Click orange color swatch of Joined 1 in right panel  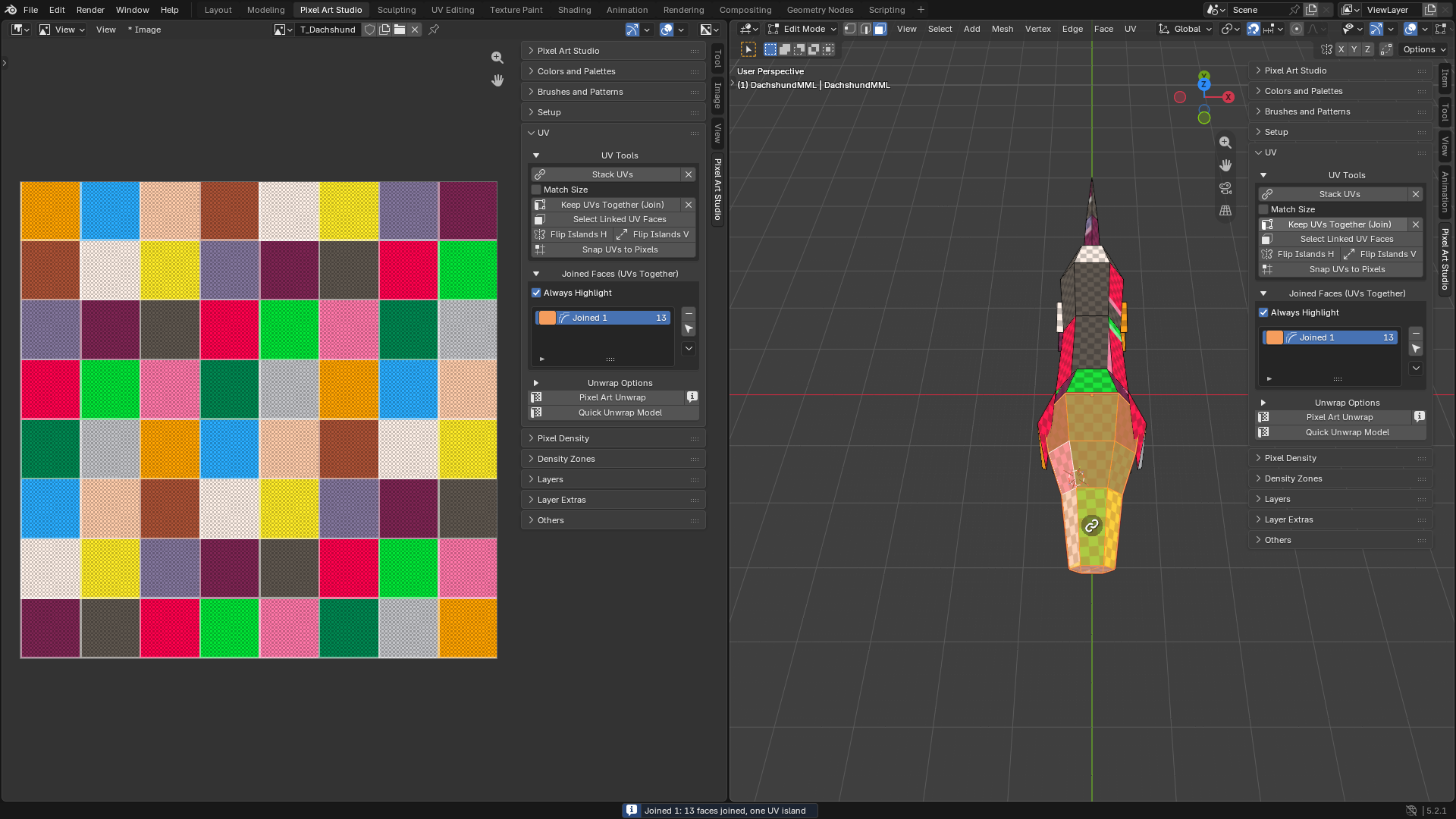click(x=1275, y=337)
